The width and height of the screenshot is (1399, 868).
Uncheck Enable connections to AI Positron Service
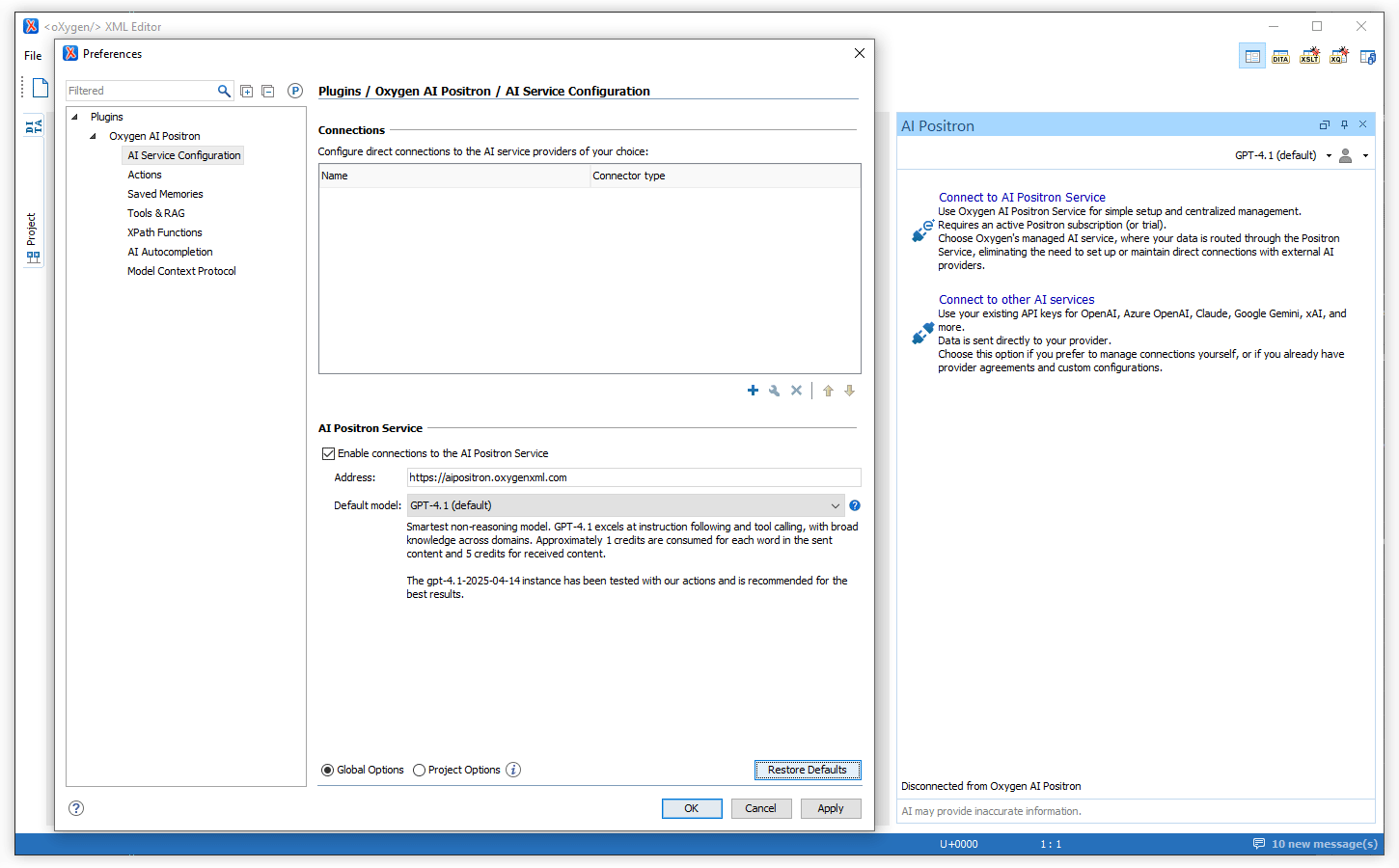[x=328, y=453]
